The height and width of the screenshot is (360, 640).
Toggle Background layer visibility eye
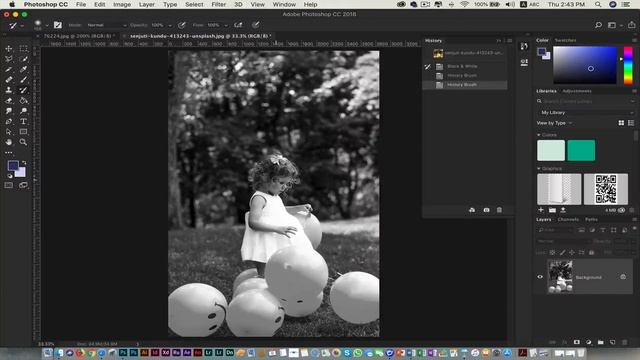(540, 277)
